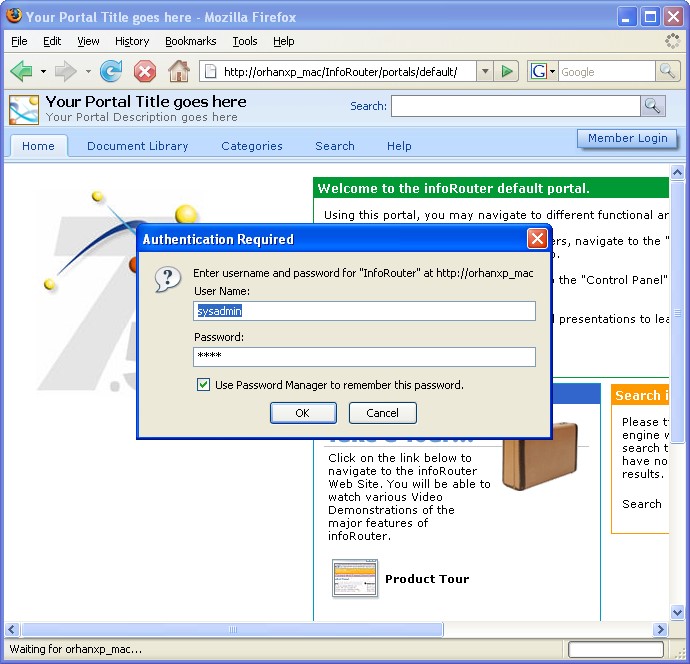Click the Firefox activity throbber icon
This screenshot has width=690, height=664.
click(x=672, y=41)
